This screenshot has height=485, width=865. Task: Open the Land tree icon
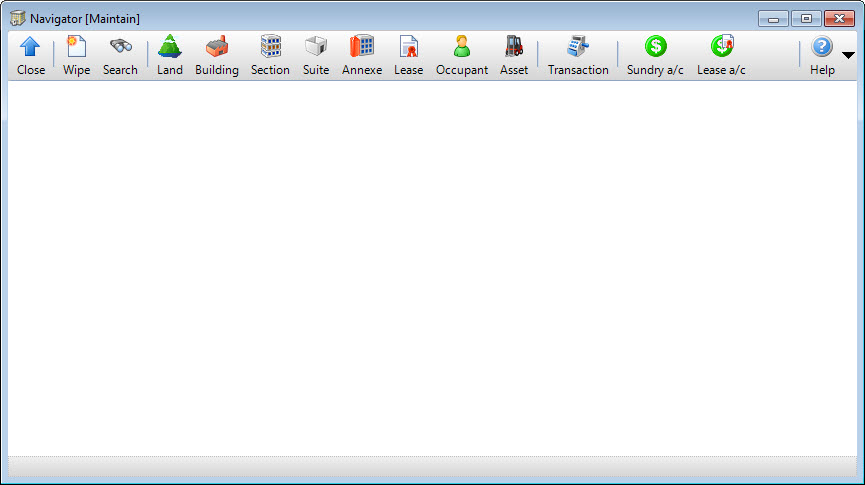[169, 47]
